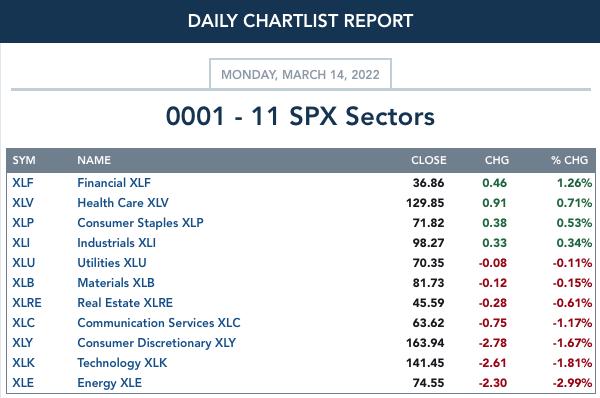The width and height of the screenshot is (600, 398).
Task: Open Communication Services XLC link
Action: click(x=159, y=323)
